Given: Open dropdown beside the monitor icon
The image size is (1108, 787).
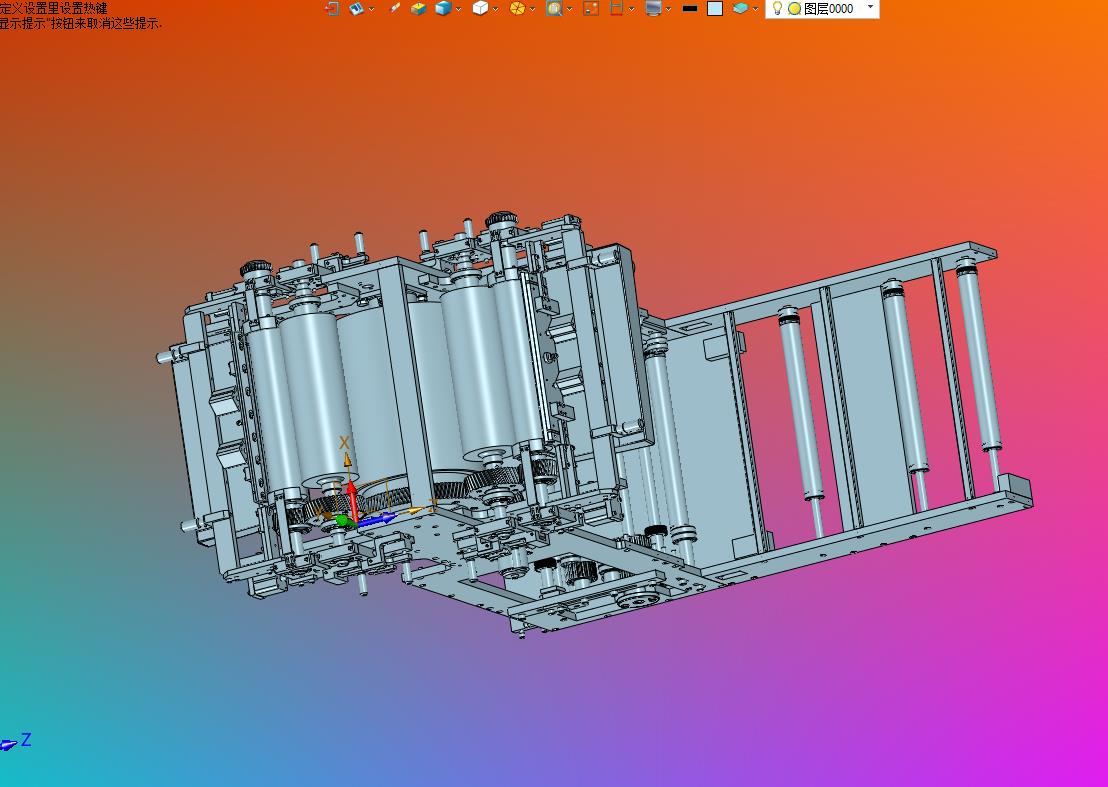Looking at the screenshot, I should 668,9.
